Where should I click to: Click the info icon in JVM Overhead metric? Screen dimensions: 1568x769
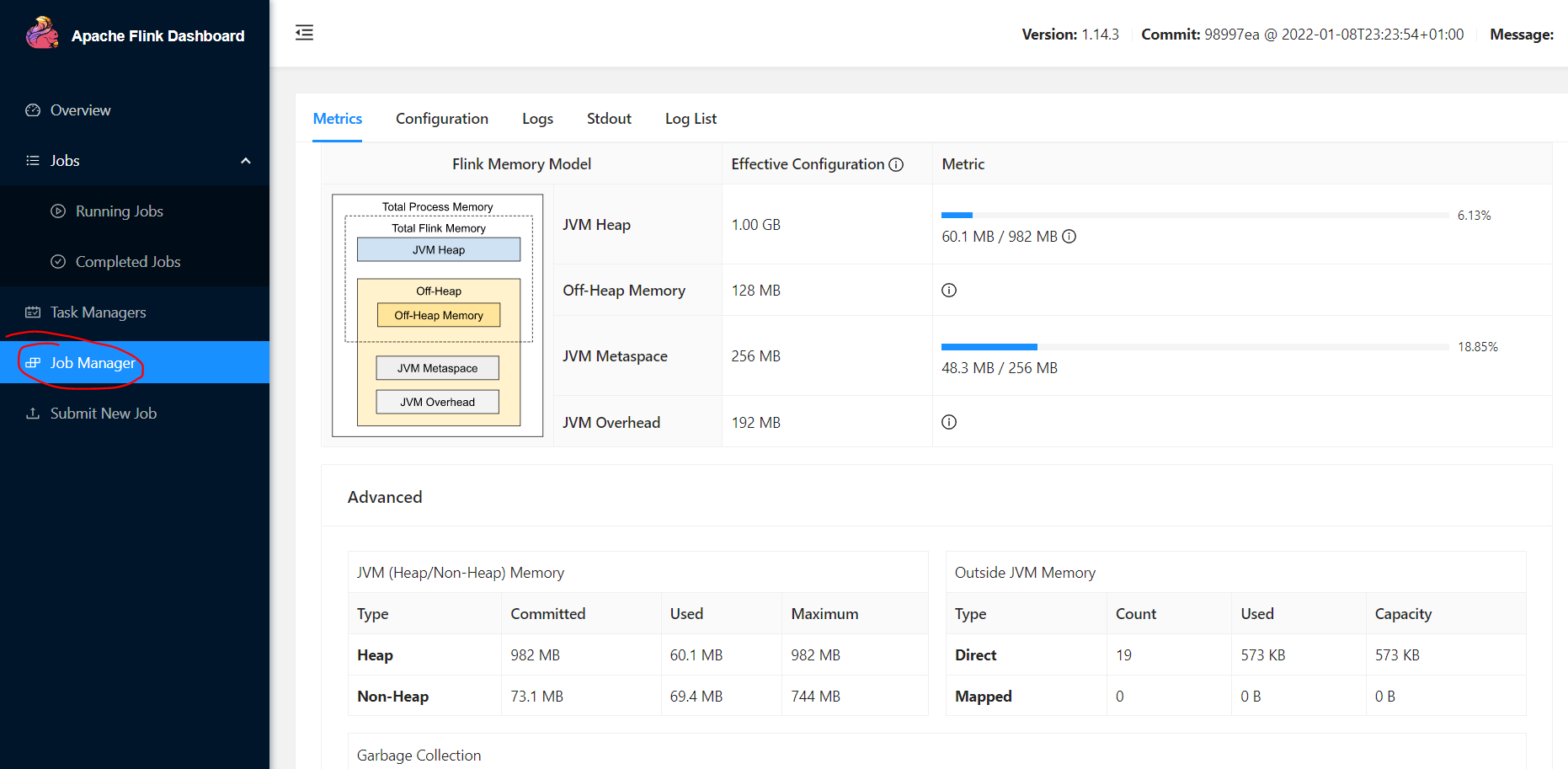(949, 422)
